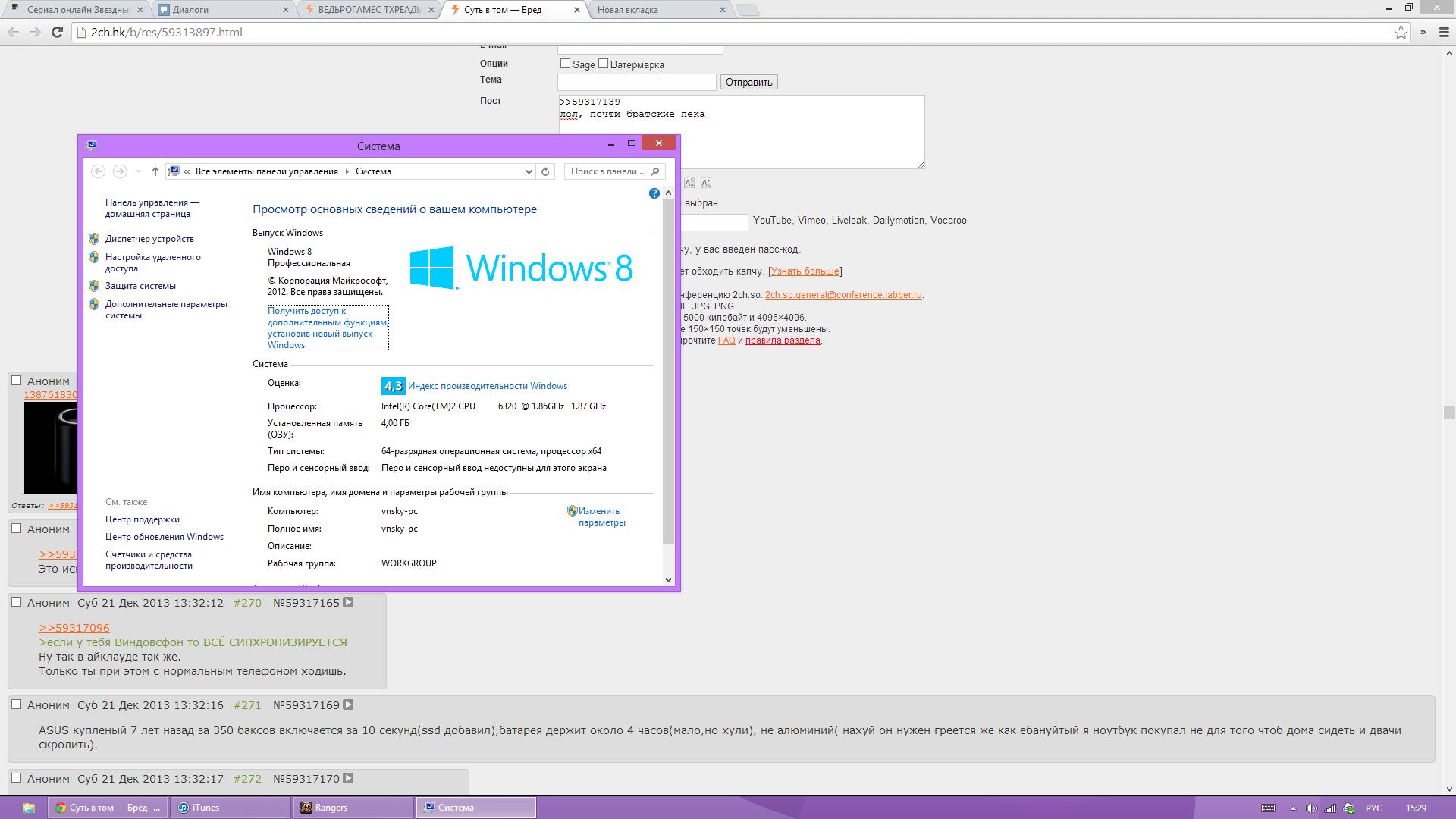This screenshot has height=819, width=1456.
Task: Open the recent locations dropdown arrow
Action: click(x=138, y=171)
